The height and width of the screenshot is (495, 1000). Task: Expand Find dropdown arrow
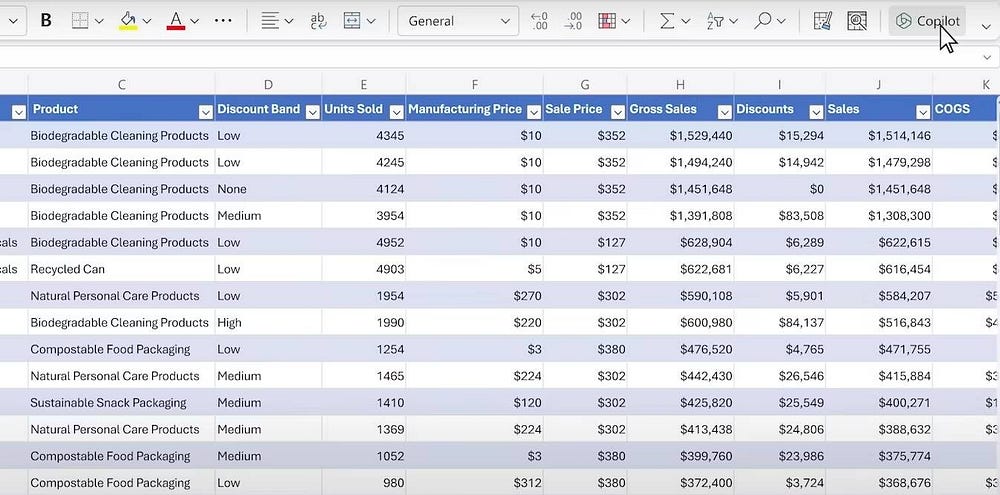point(781,22)
